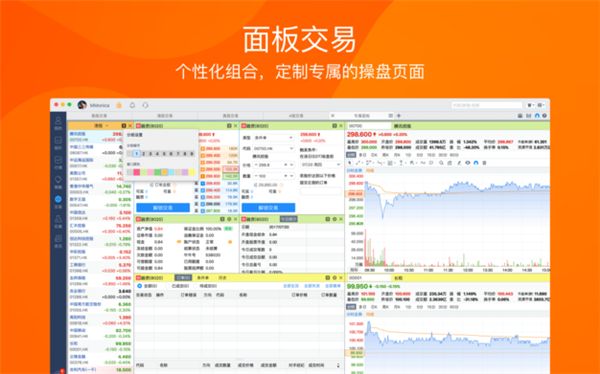
Task: Select the 周K chart period tab
Action: point(385,155)
